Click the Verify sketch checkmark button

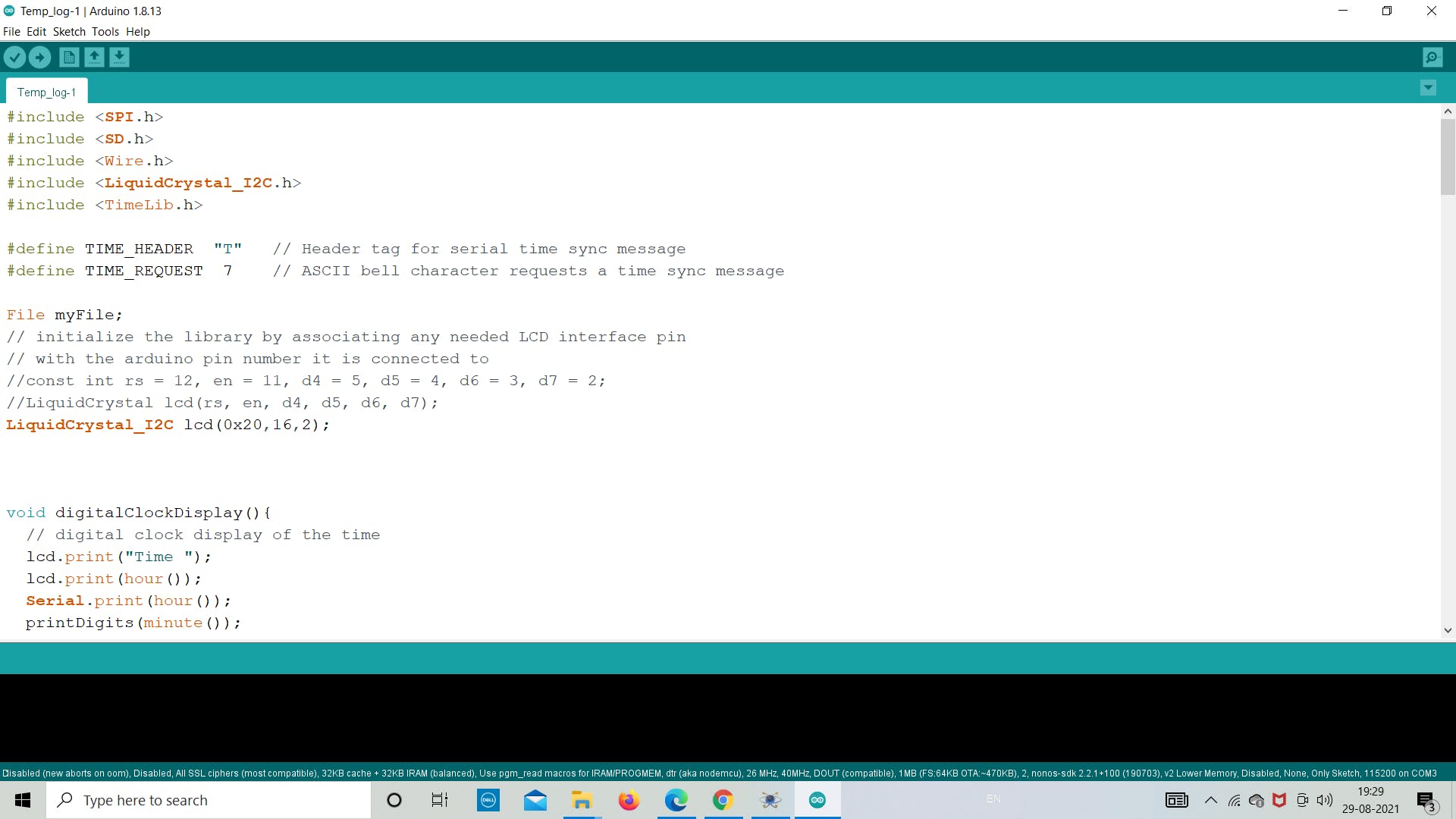pyautogui.click(x=15, y=57)
